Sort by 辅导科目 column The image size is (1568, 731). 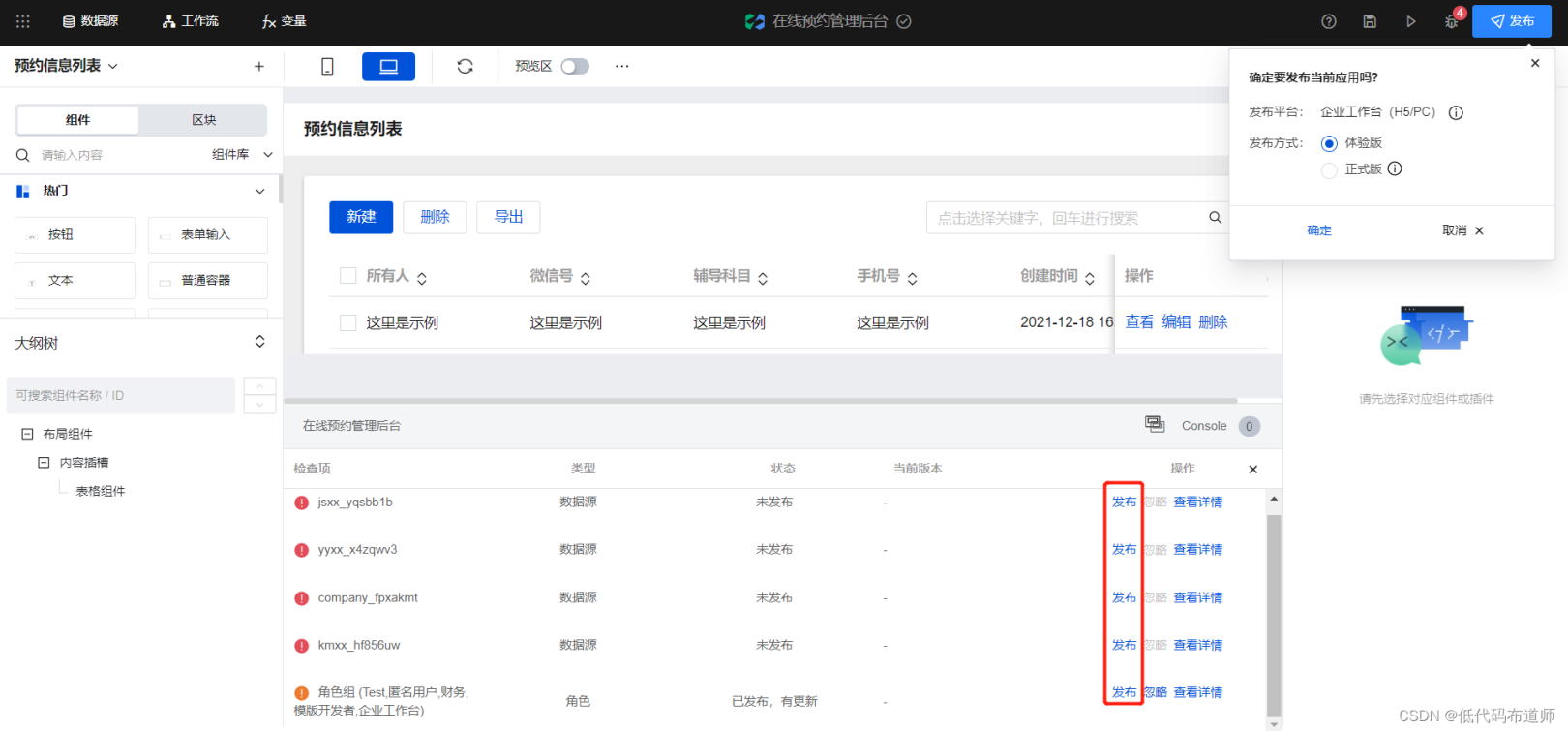click(763, 278)
